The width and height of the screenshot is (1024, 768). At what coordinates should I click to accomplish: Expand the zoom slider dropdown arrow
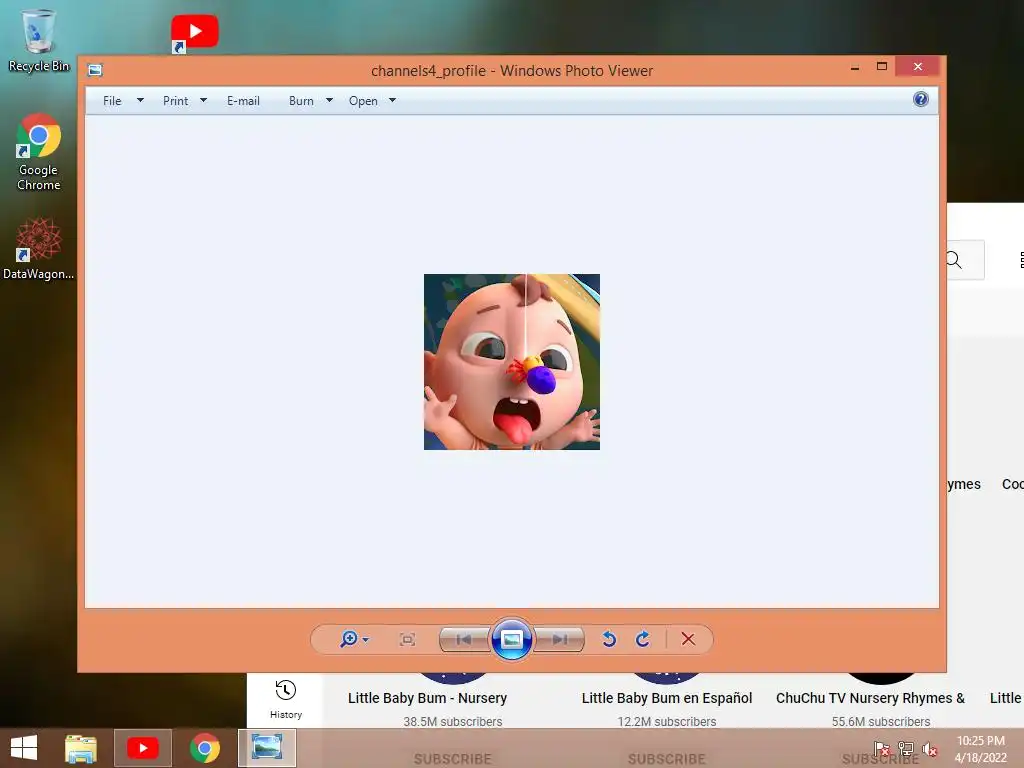pos(366,639)
